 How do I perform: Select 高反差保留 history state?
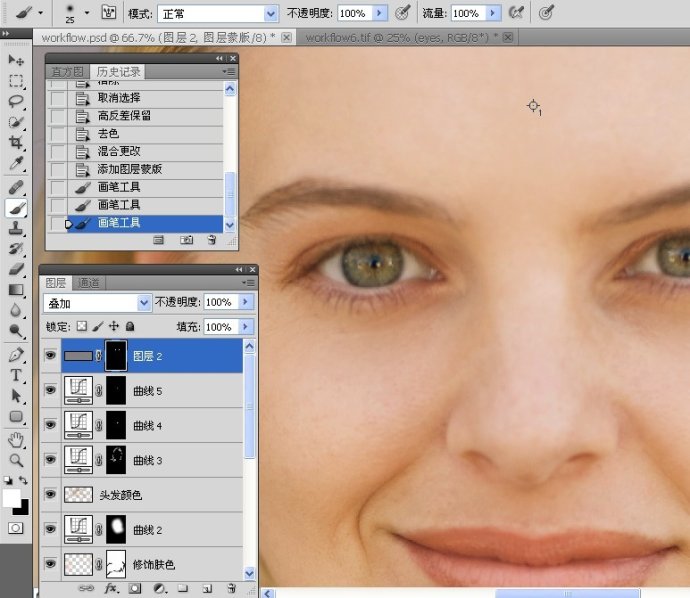pyautogui.click(x=135, y=116)
